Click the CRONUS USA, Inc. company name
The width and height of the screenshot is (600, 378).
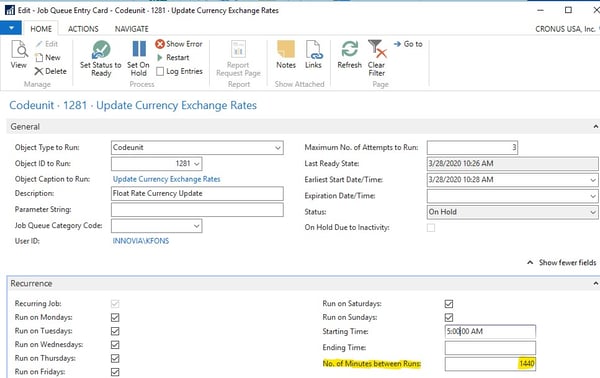tap(566, 29)
